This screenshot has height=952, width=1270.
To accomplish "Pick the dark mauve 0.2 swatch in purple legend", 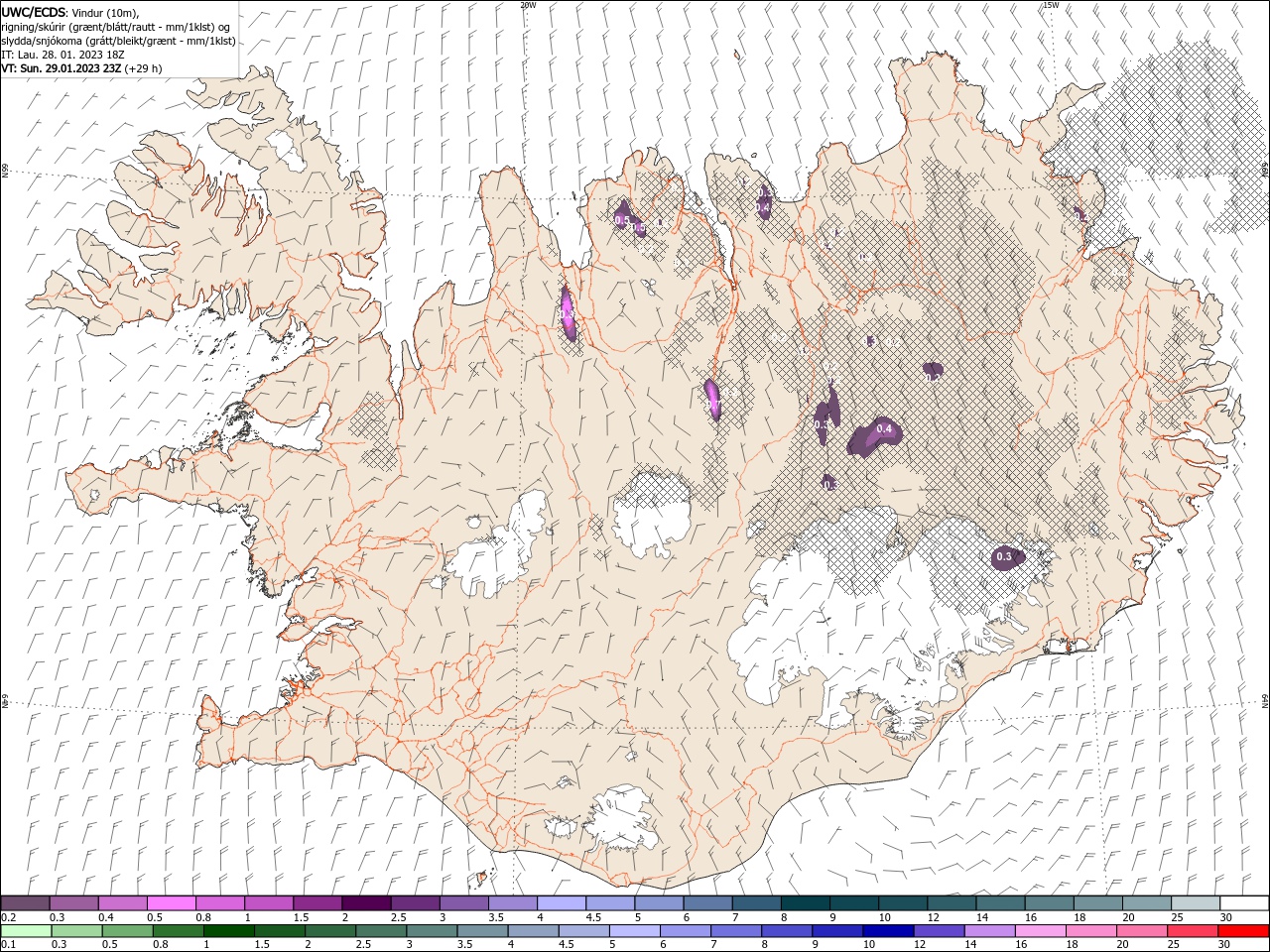I will pyautogui.click(x=25, y=903).
